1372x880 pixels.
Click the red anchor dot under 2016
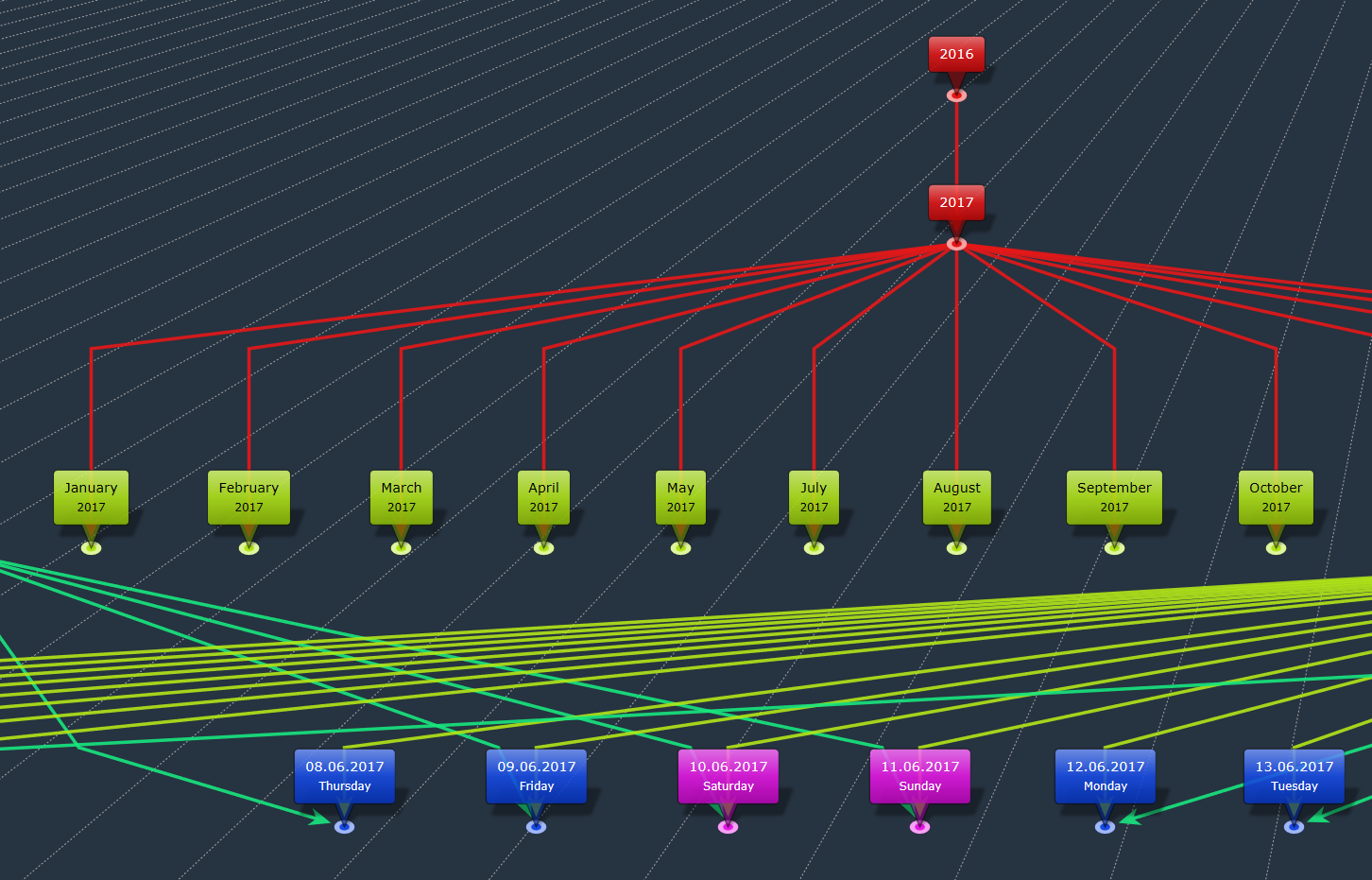click(x=956, y=95)
